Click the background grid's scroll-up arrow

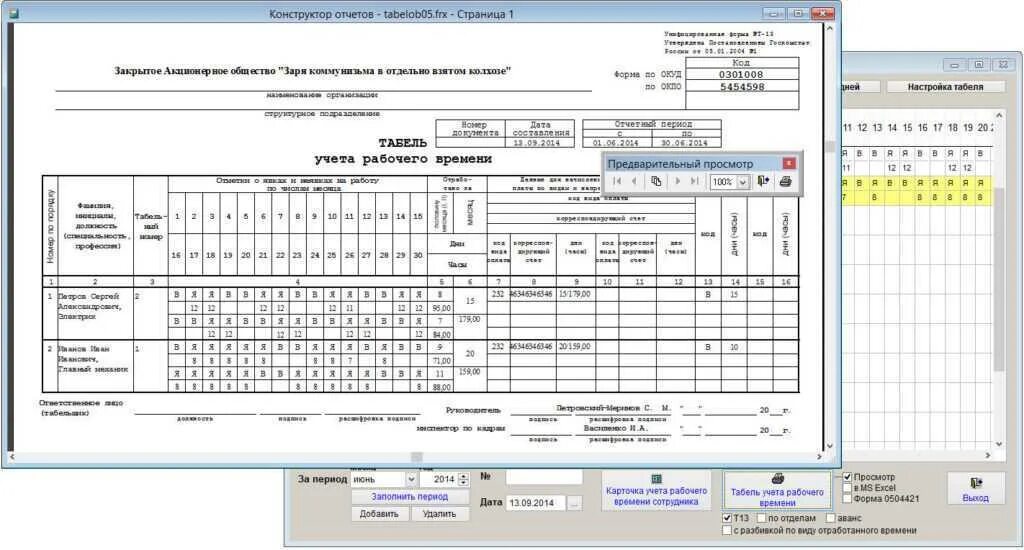tap(998, 115)
